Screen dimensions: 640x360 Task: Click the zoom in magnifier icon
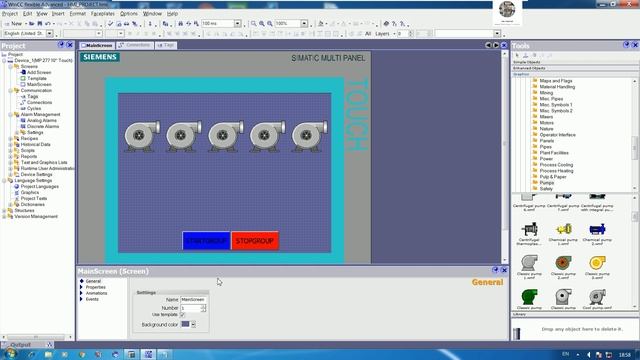262,24
